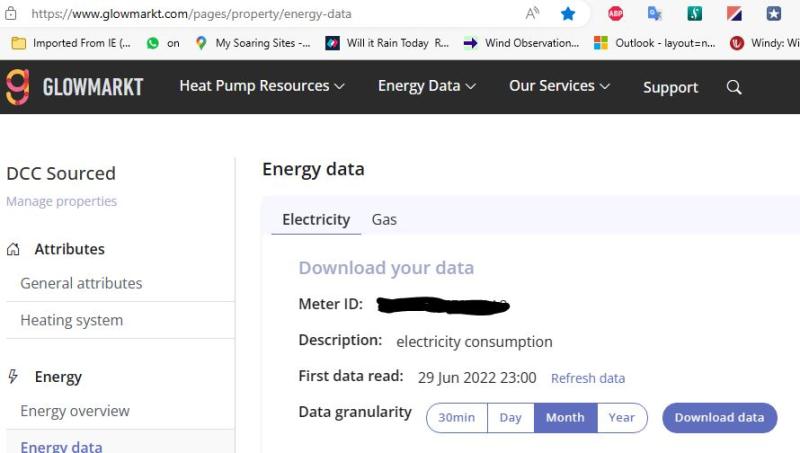Click the Energy lightning bolt icon
This screenshot has height=453, width=800.
click(13, 376)
